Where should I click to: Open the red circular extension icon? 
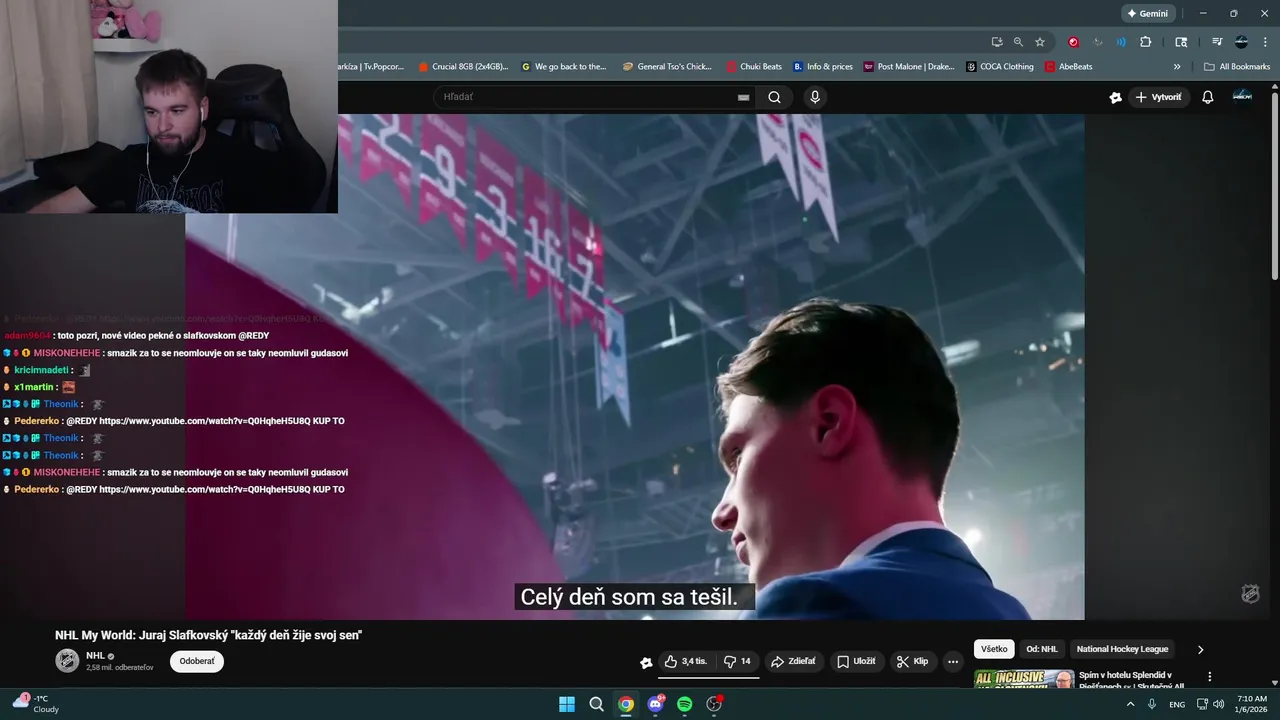1074,42
